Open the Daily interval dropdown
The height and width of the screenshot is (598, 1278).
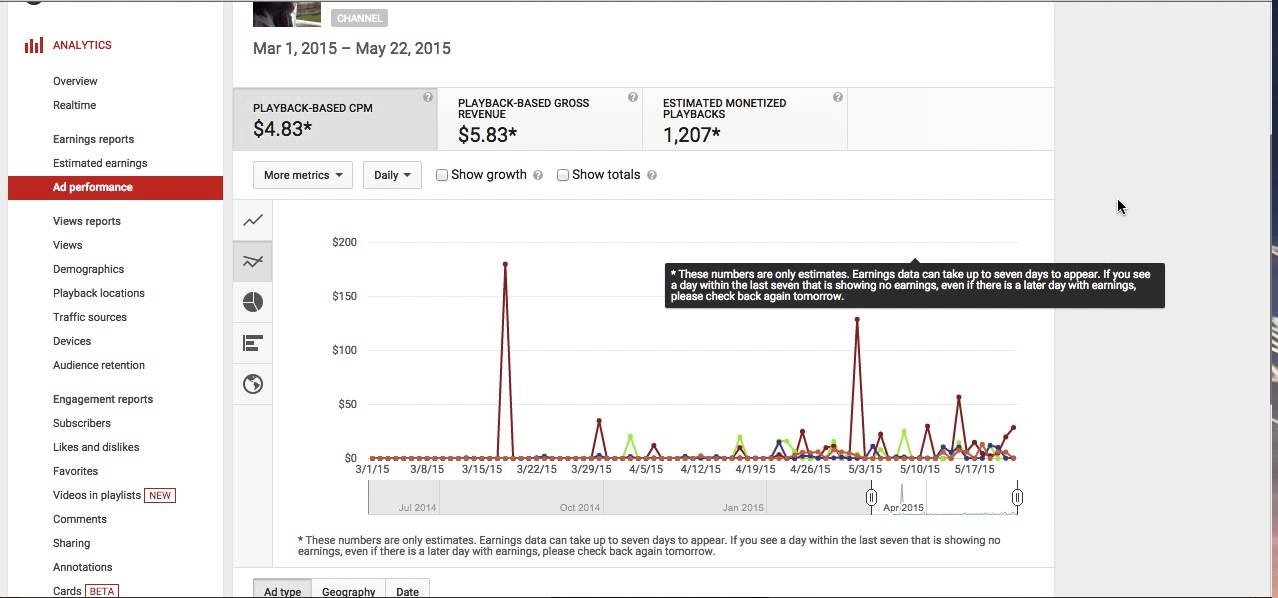[x=392, y=175]
